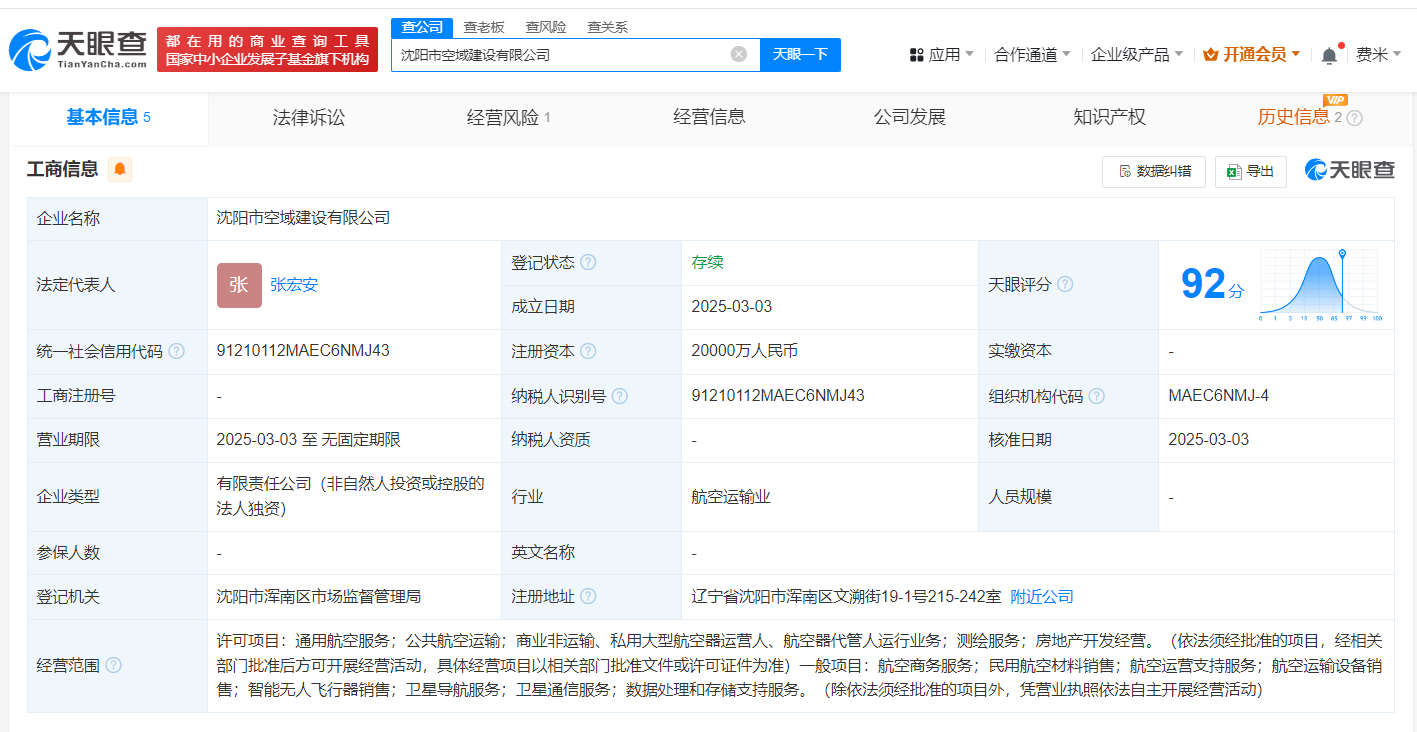The height and width of the screenshot is (732, 1417).
Task: Click help icon beside 天眼评分
Action: coord(1065,284)
